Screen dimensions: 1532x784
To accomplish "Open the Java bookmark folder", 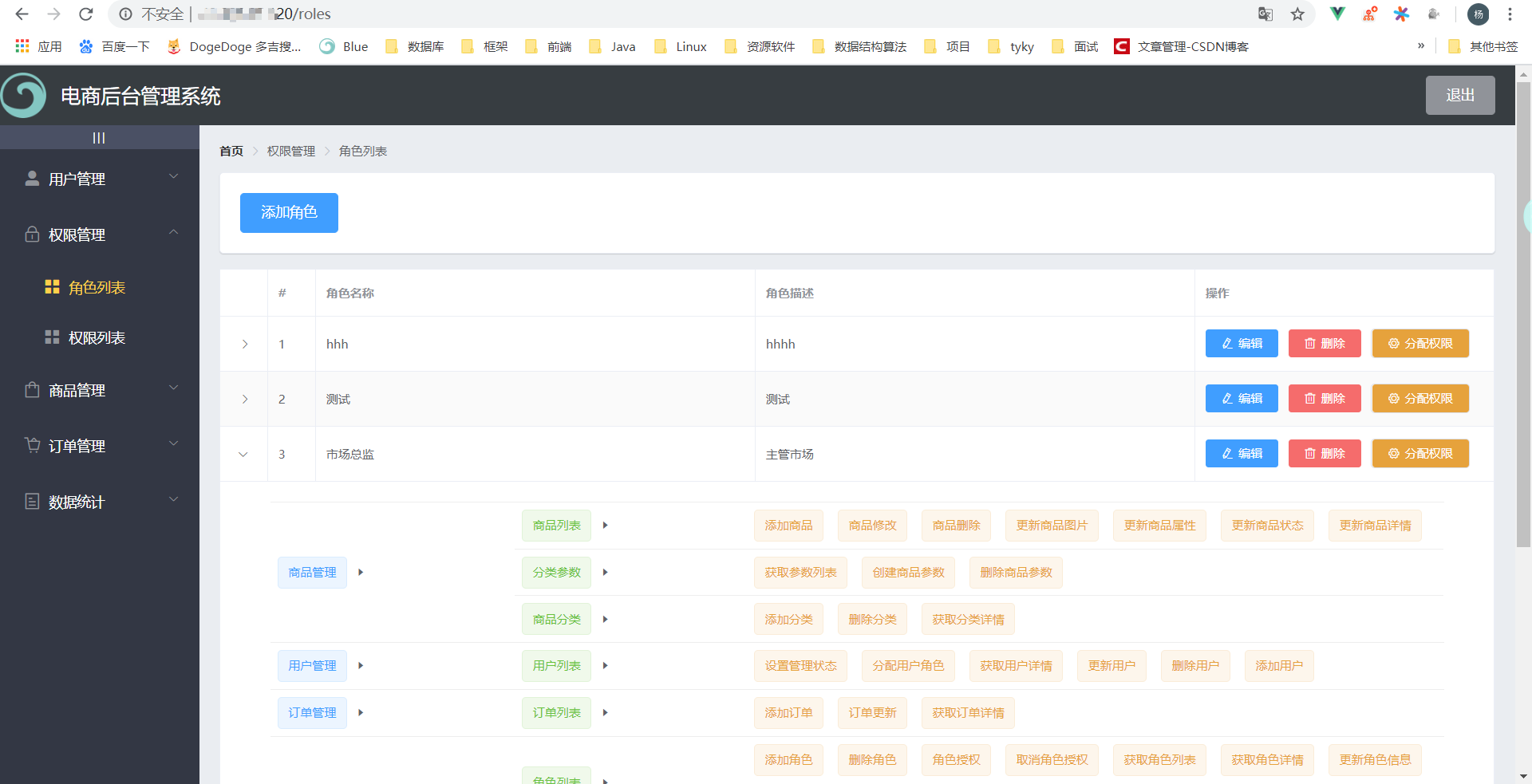I will click(x=612, y=46).
